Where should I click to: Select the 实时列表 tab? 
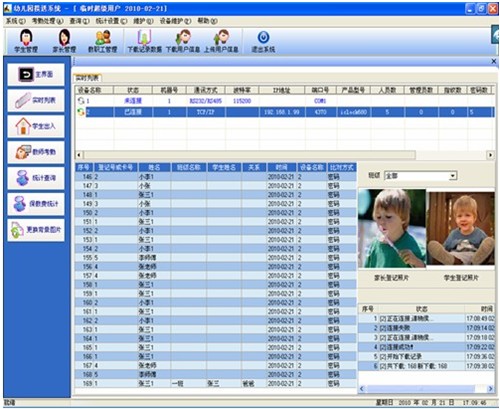[87, 78]
